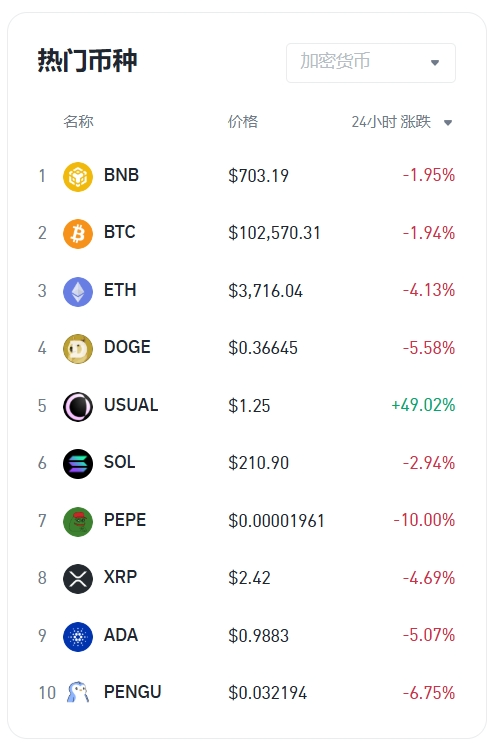Open the PENGU coin name link
The image size is (496, 747).
(133, 692)
